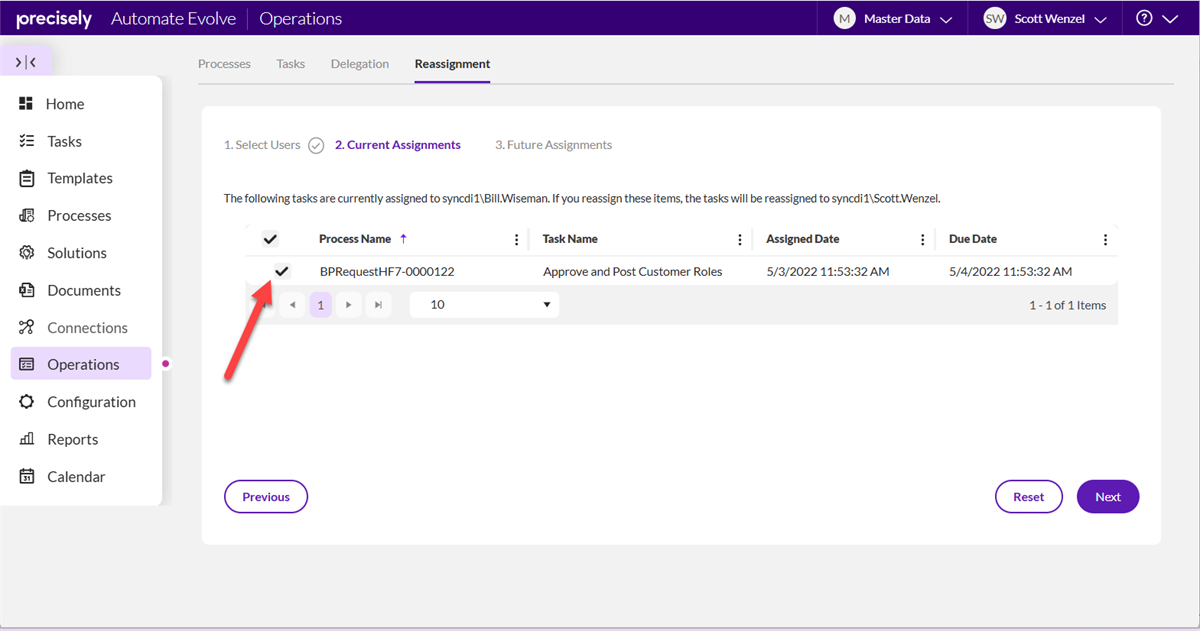Screen dimensions: 1200x631
Task: Click the Tasks checklist icon
Action: pos(27,141)
